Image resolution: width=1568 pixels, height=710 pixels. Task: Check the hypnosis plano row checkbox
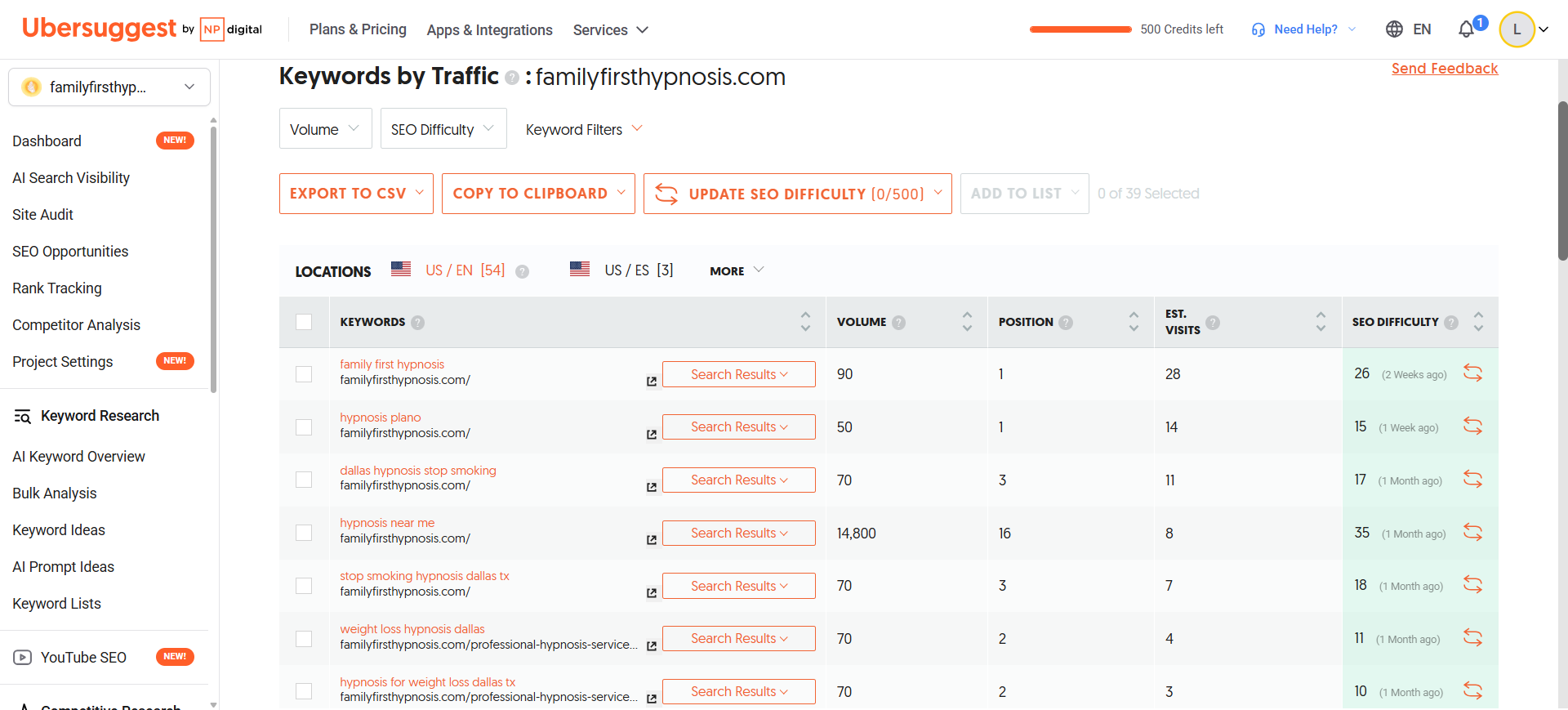click(304, 427)
